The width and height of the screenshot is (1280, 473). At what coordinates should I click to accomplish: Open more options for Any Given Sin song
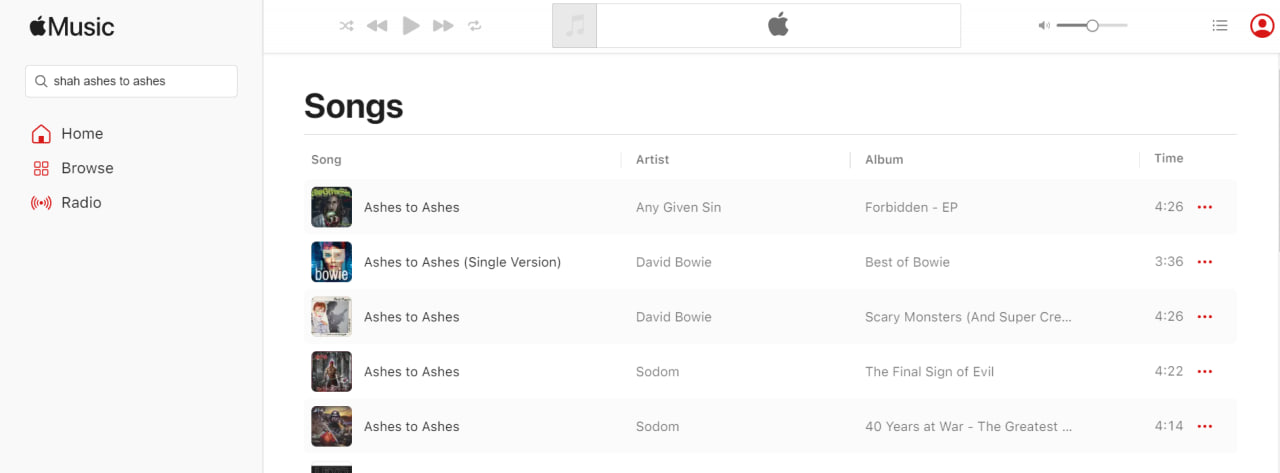click(x=1205, y=207)
